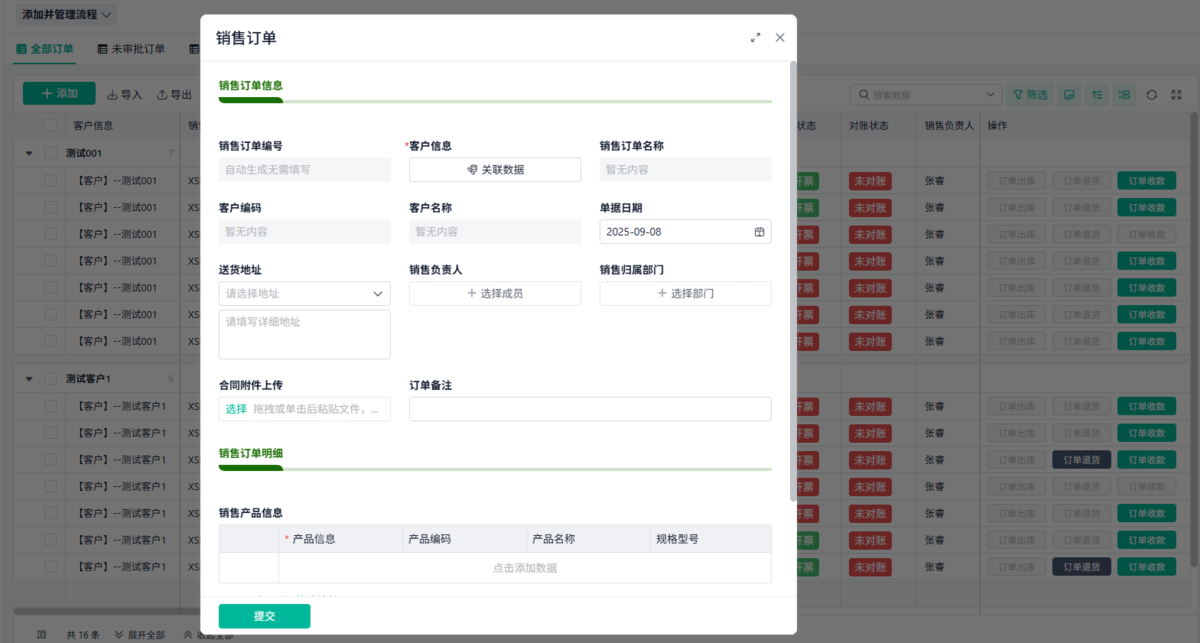Open the calendar icon in 单据日期

[759, 232]
